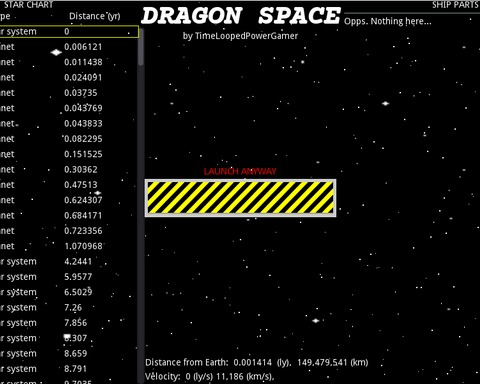480x384 pixels.
Task: Click the DRAGON SPACE title
Action: 241,16
